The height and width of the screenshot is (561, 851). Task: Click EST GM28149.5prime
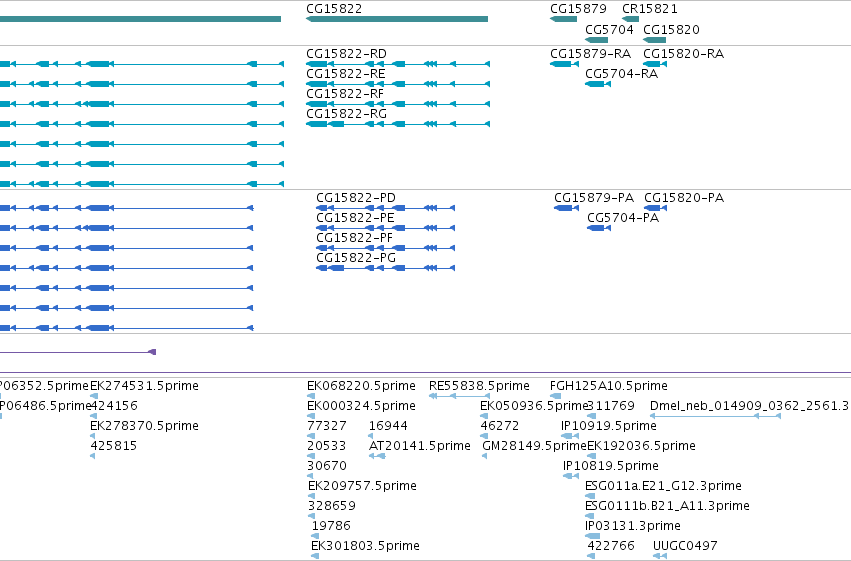(x=535, y=446)
